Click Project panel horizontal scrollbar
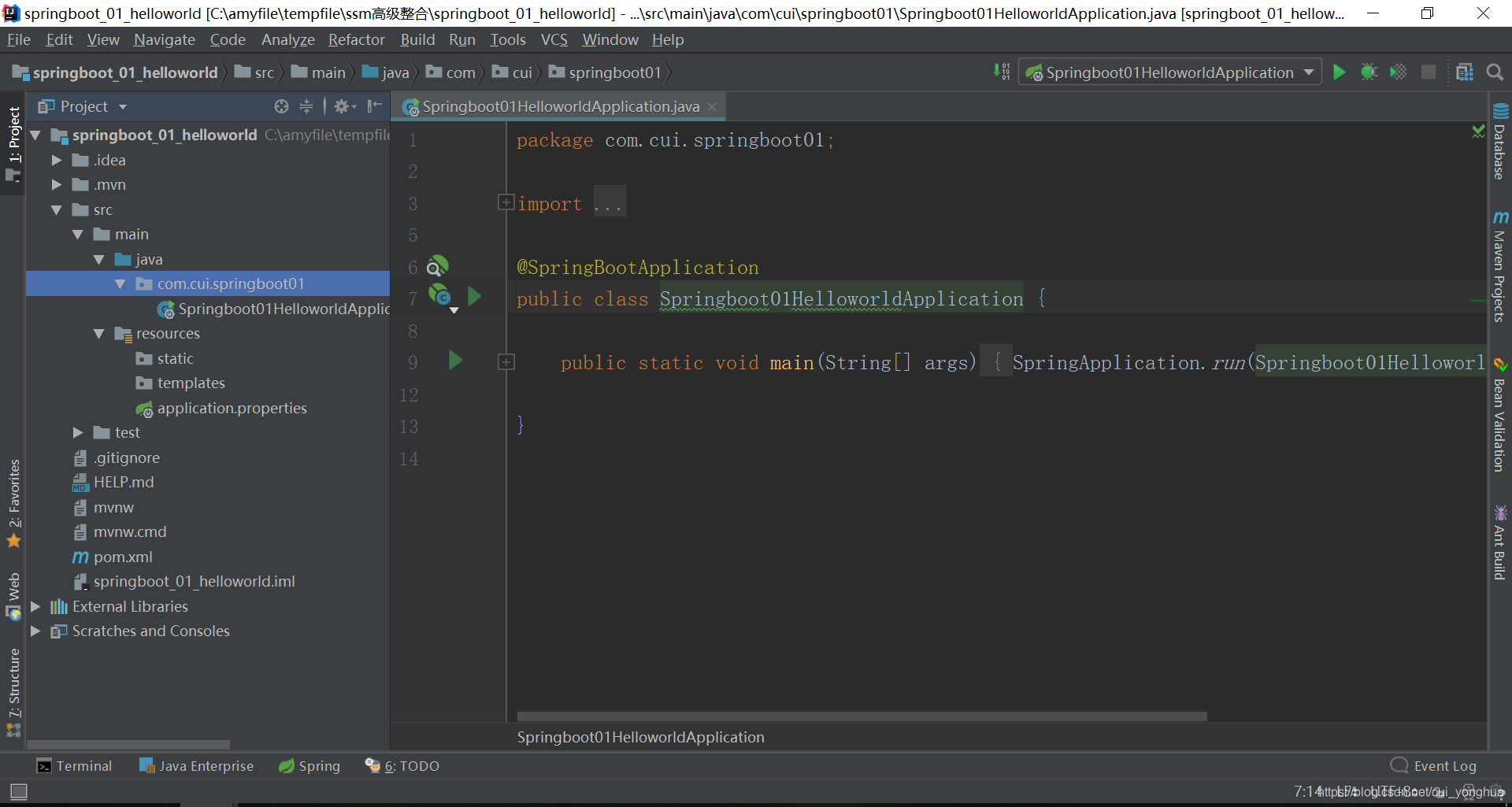 coord(129,744)
